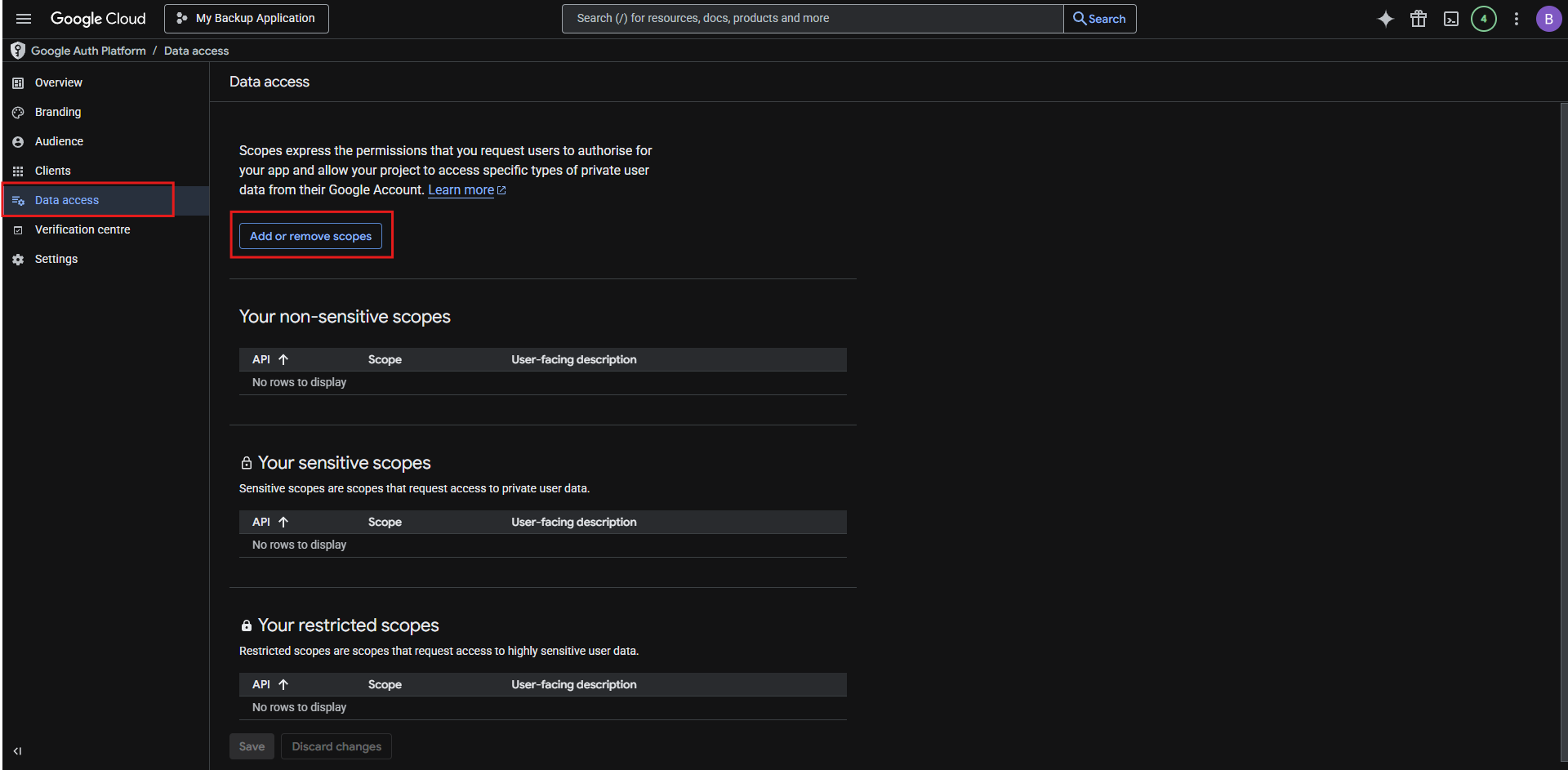Image resolution: width=1568 pixels, height=770 pixels.
Task: Click the Google Auth Platform shield icon
Action: click(18, 51)
